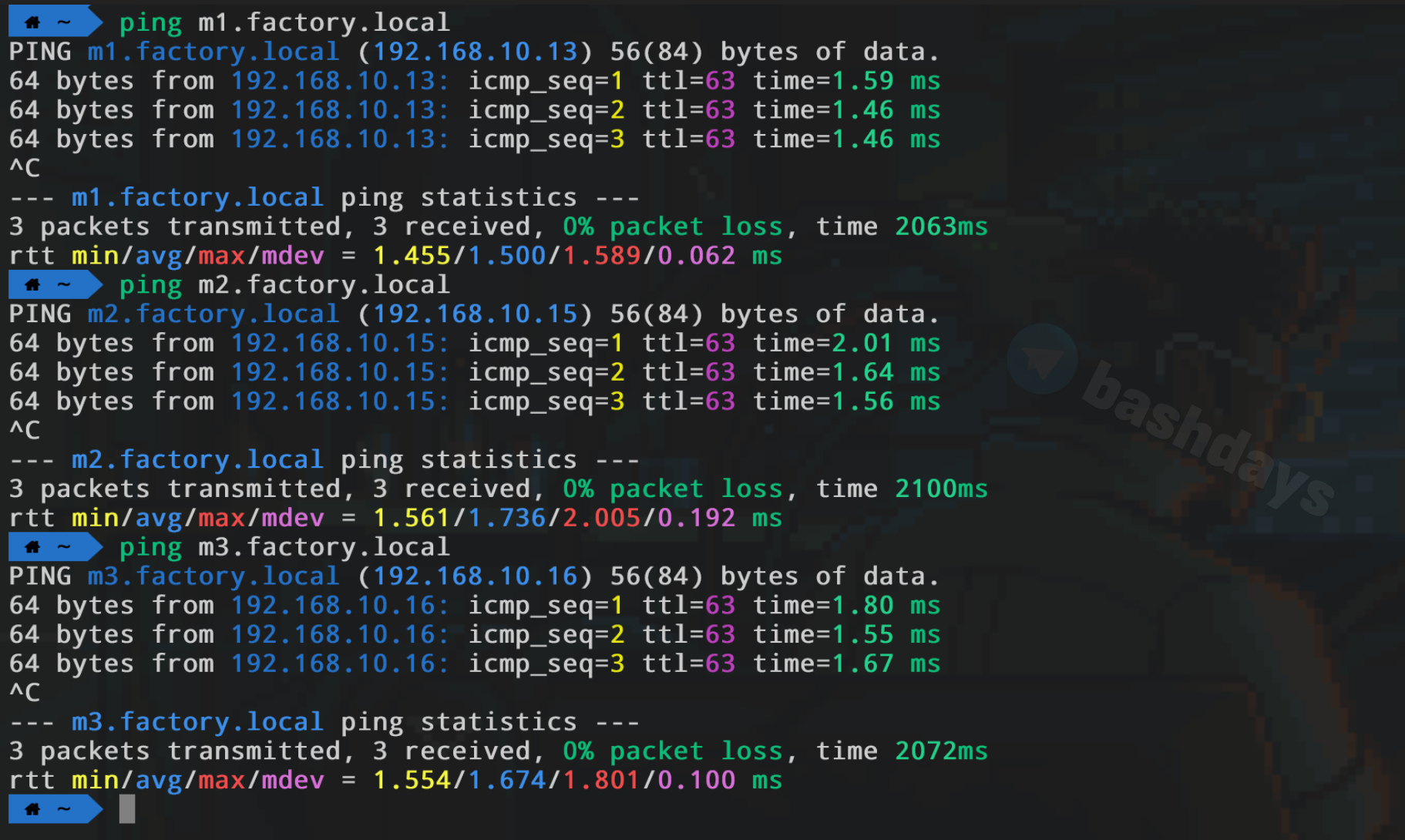
Task: Click the 'time 2072ms' statistics value
Action: 940,751
